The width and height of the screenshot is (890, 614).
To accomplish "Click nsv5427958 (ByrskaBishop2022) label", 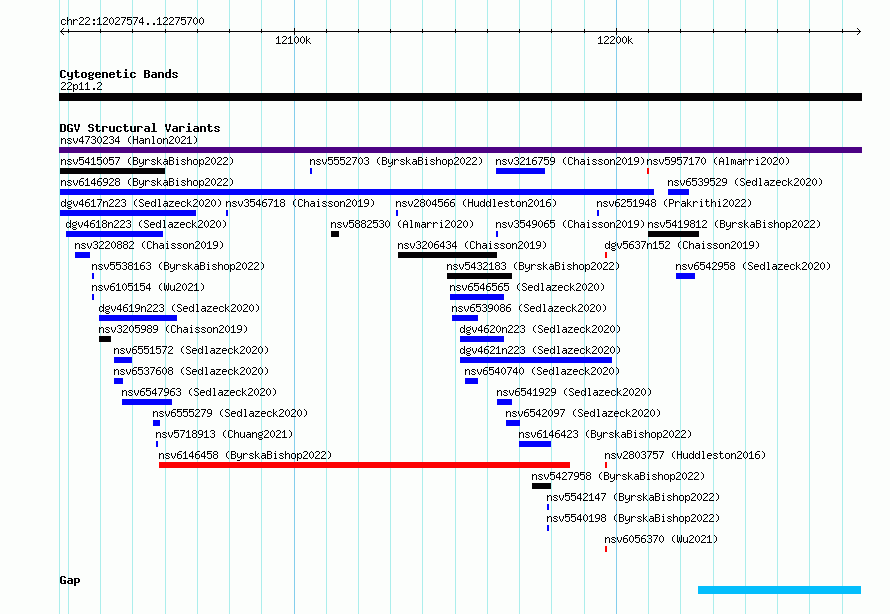I will tap(618, 476).
